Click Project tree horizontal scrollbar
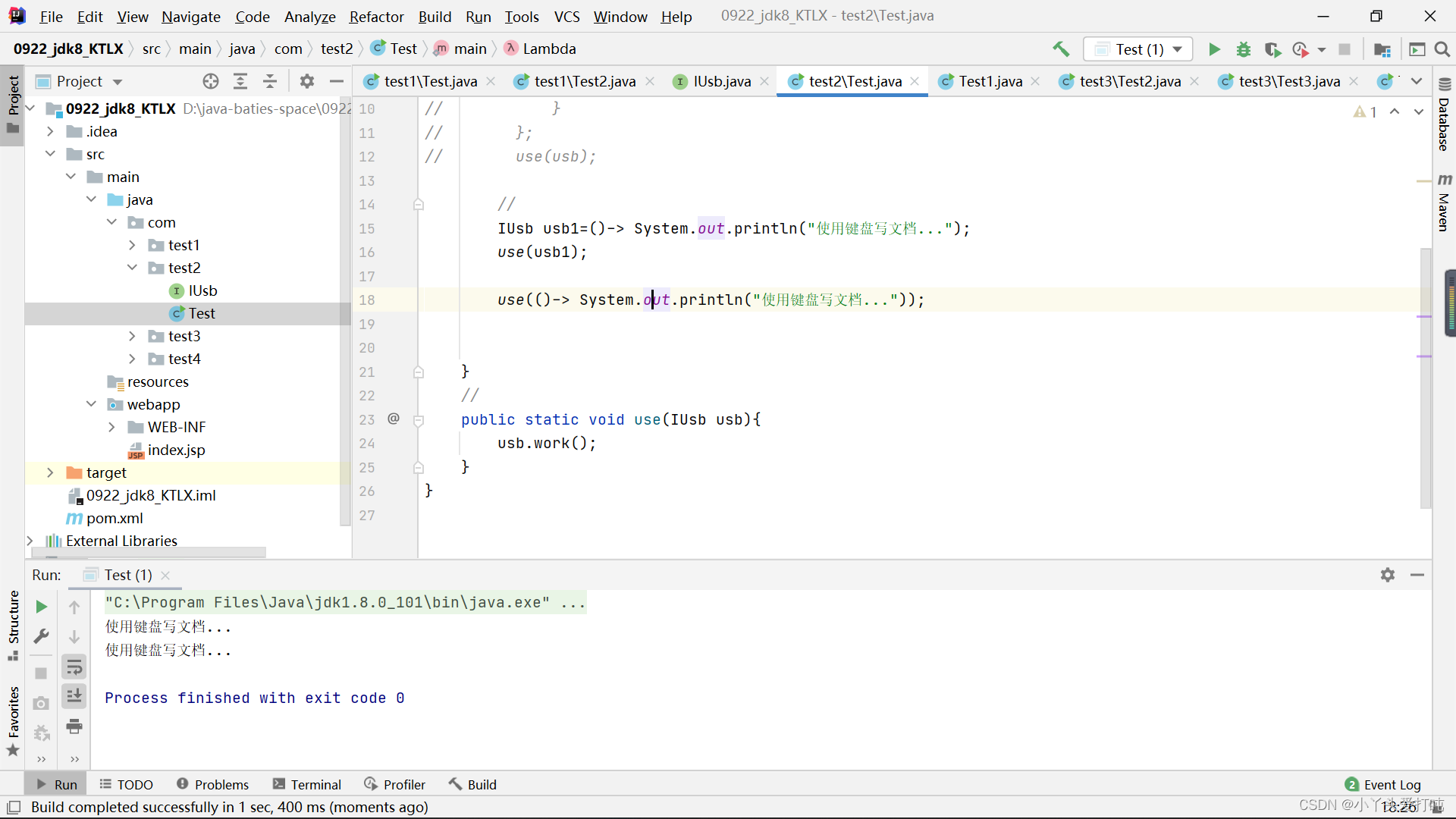Image resolution: width=1456 pixels, height=819 pixels. click(148, 553)
